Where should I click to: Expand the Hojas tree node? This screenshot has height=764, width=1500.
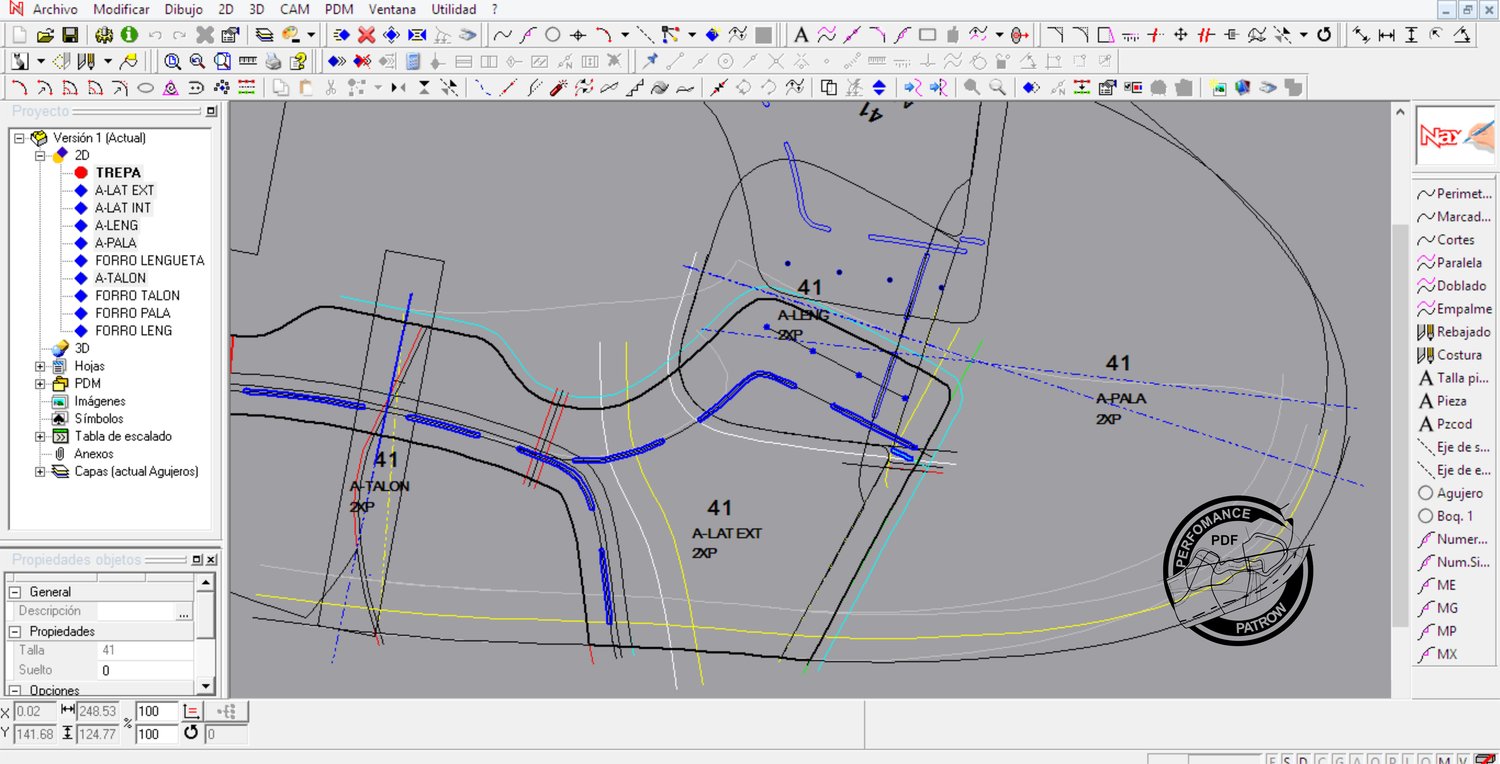(x=40, y=366)
